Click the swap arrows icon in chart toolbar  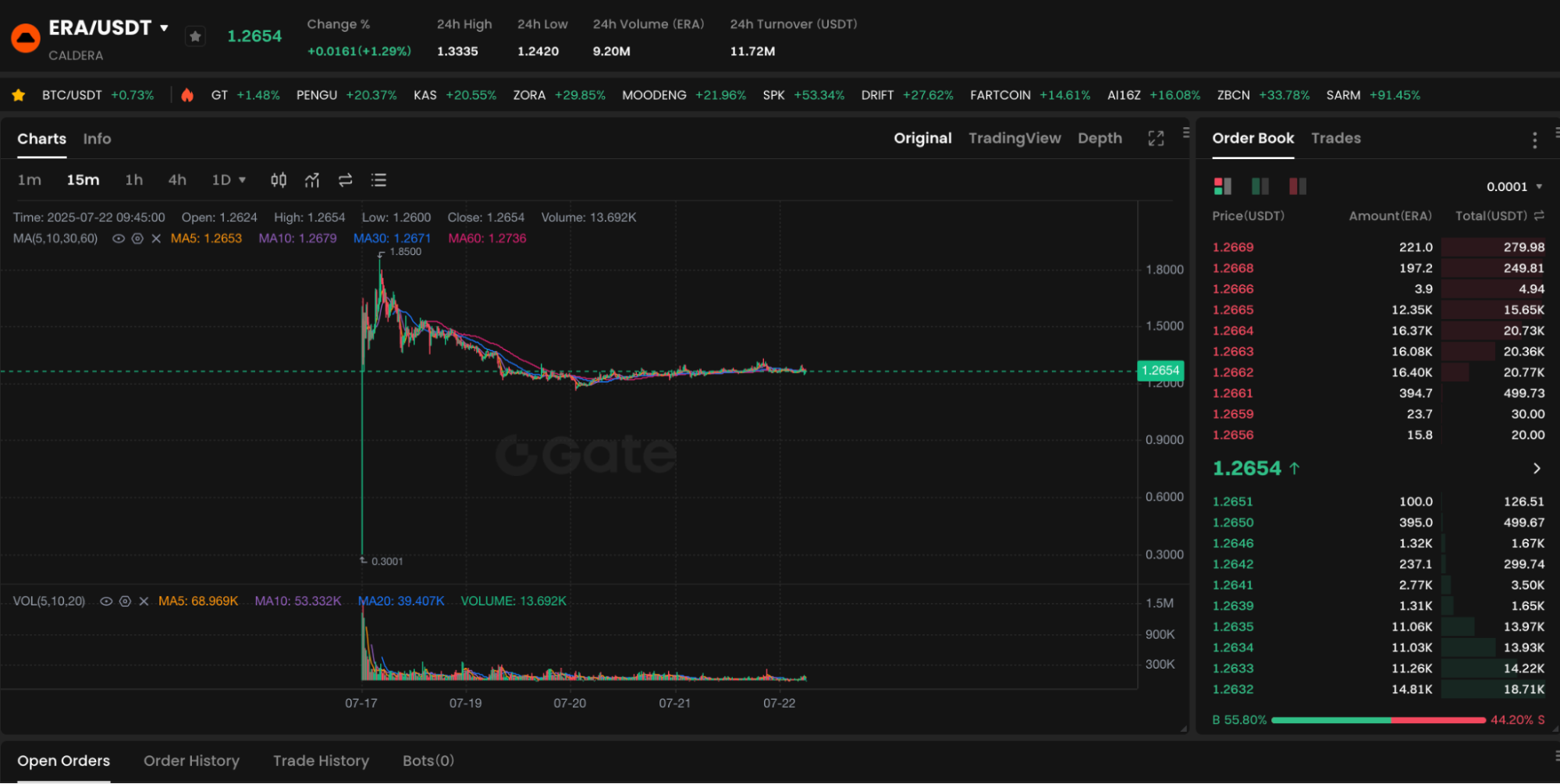click(x=345, y=180)
